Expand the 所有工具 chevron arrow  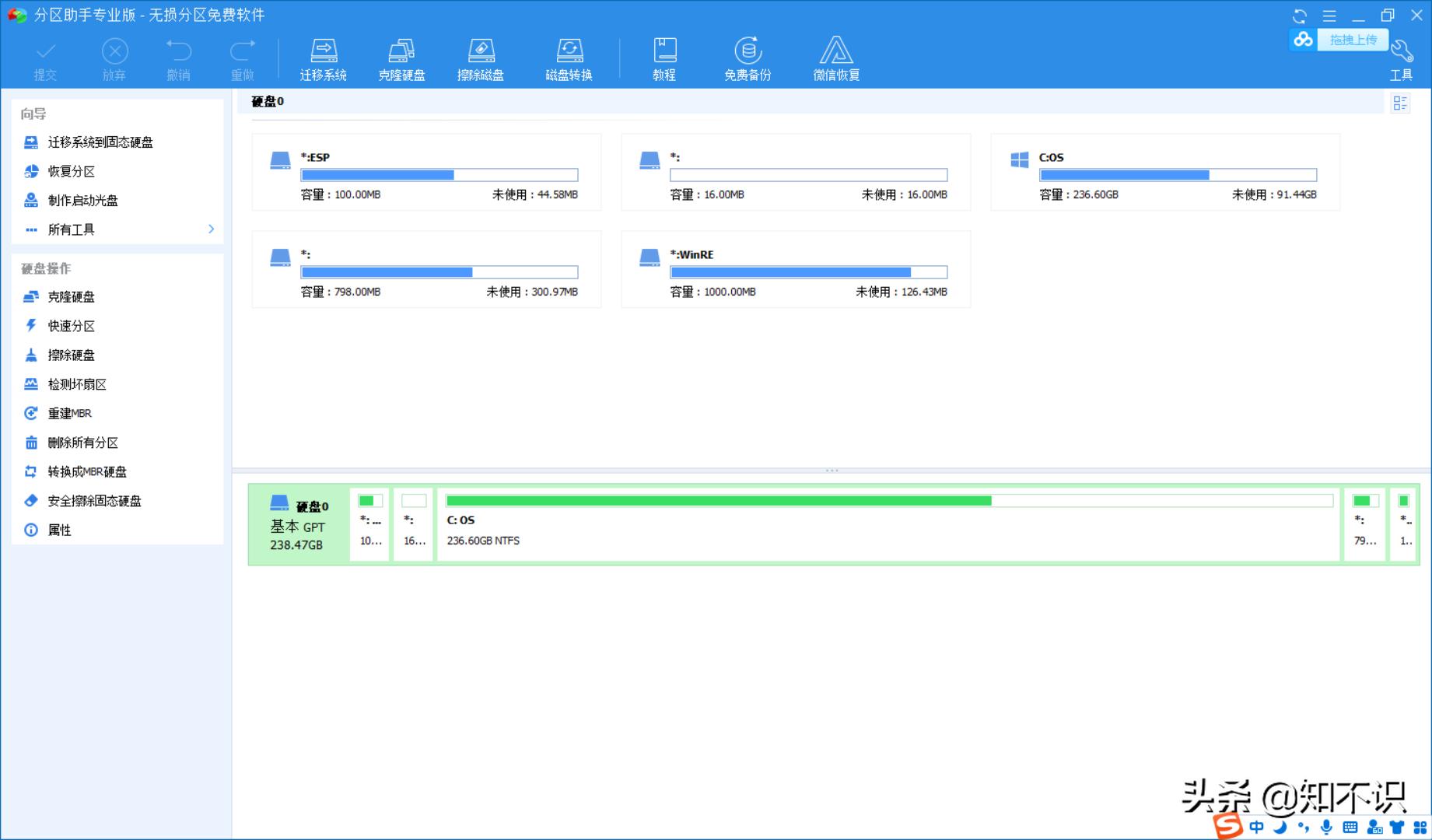pos(211,229)
